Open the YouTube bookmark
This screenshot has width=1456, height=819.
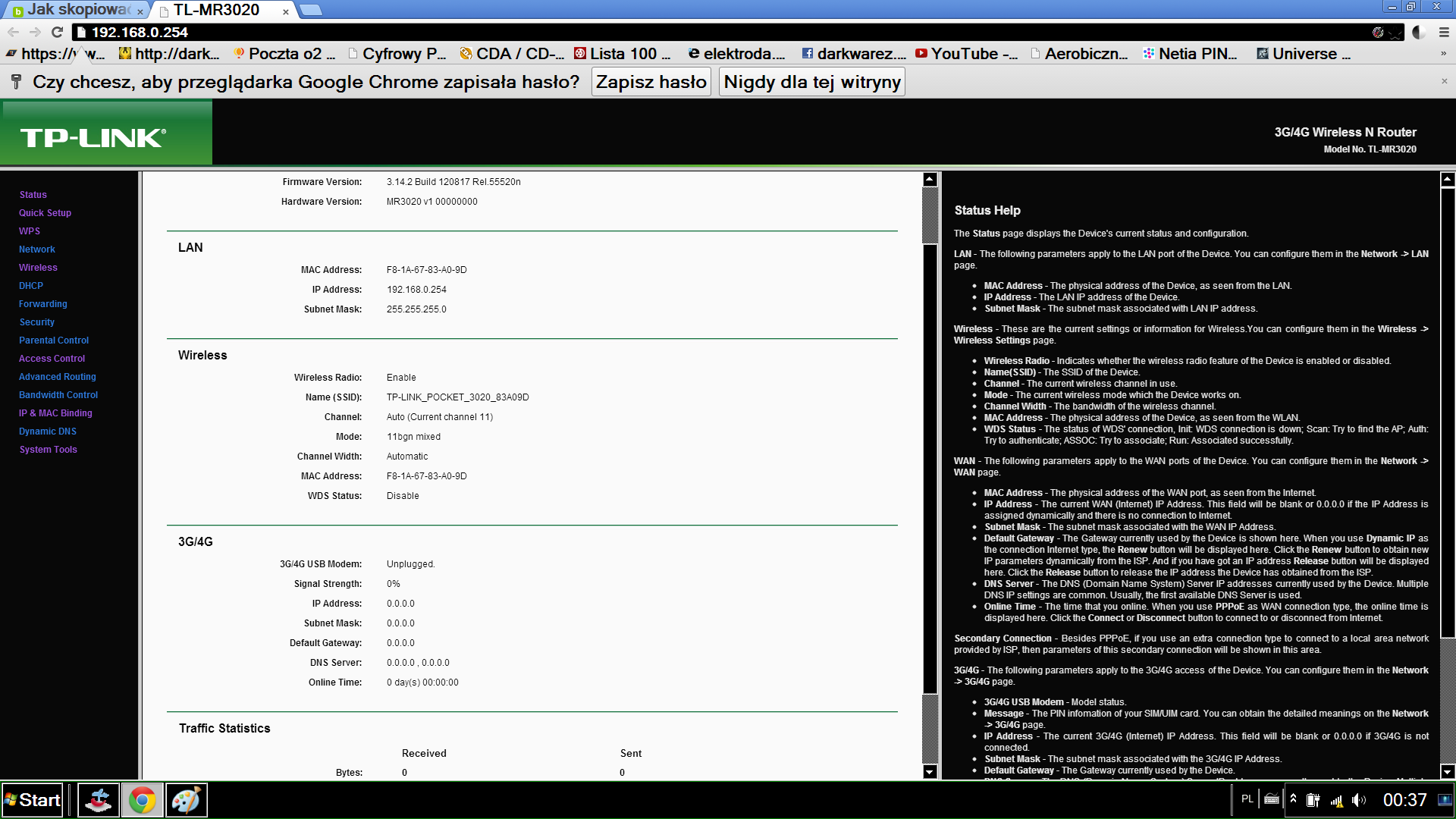pos(967,54)
